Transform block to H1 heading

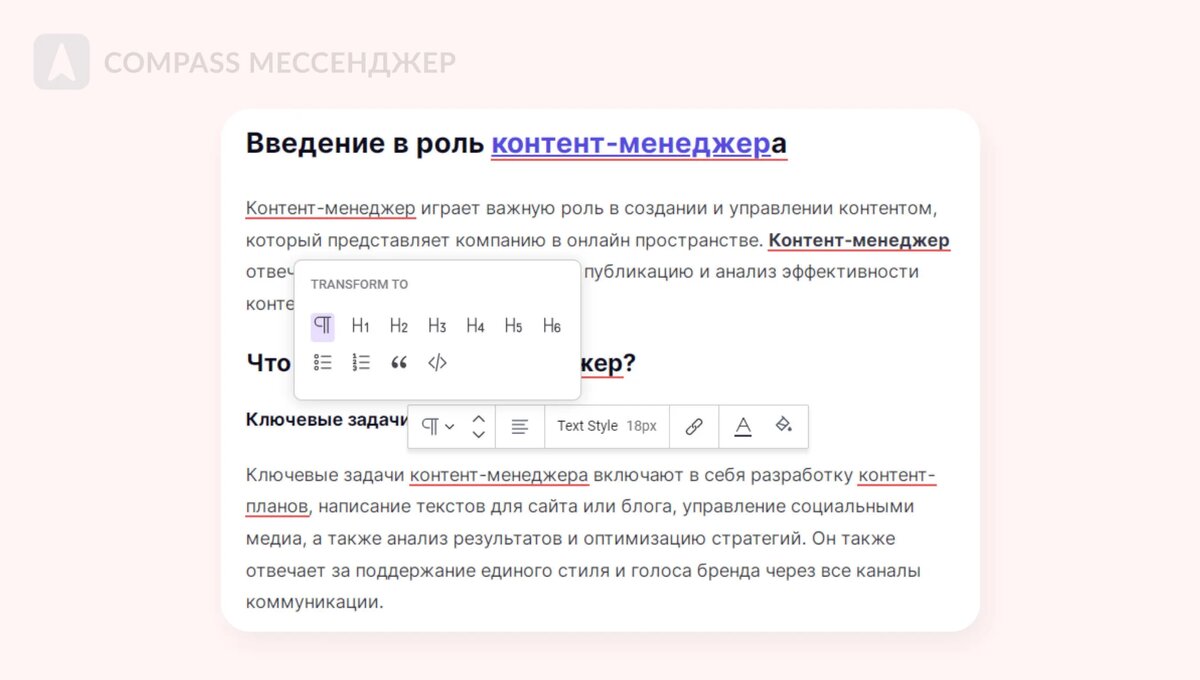(361, 326)
